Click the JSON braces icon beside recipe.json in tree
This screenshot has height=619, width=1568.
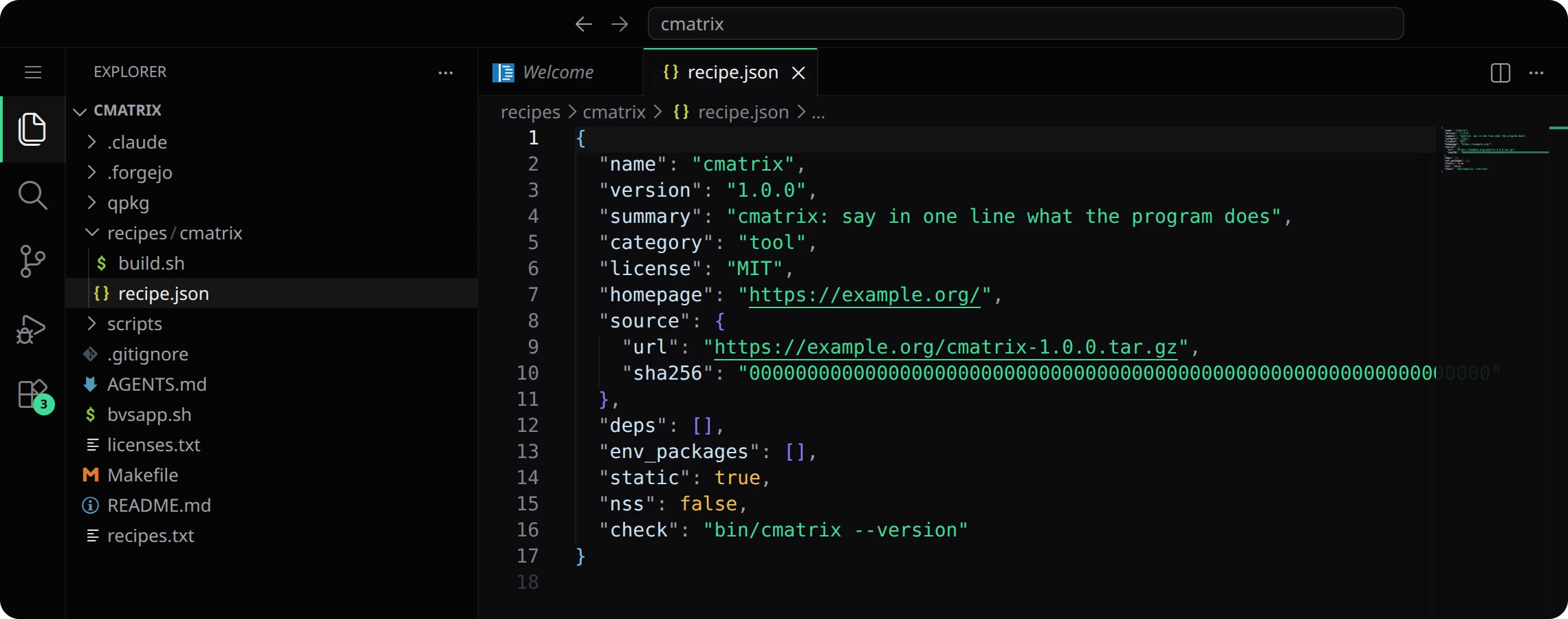coord(102,293)
